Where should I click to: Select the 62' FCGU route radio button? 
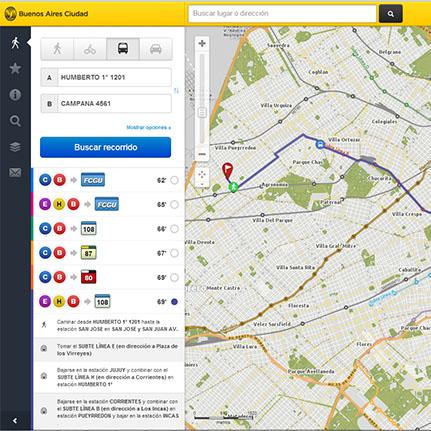(x=174, y=180)
